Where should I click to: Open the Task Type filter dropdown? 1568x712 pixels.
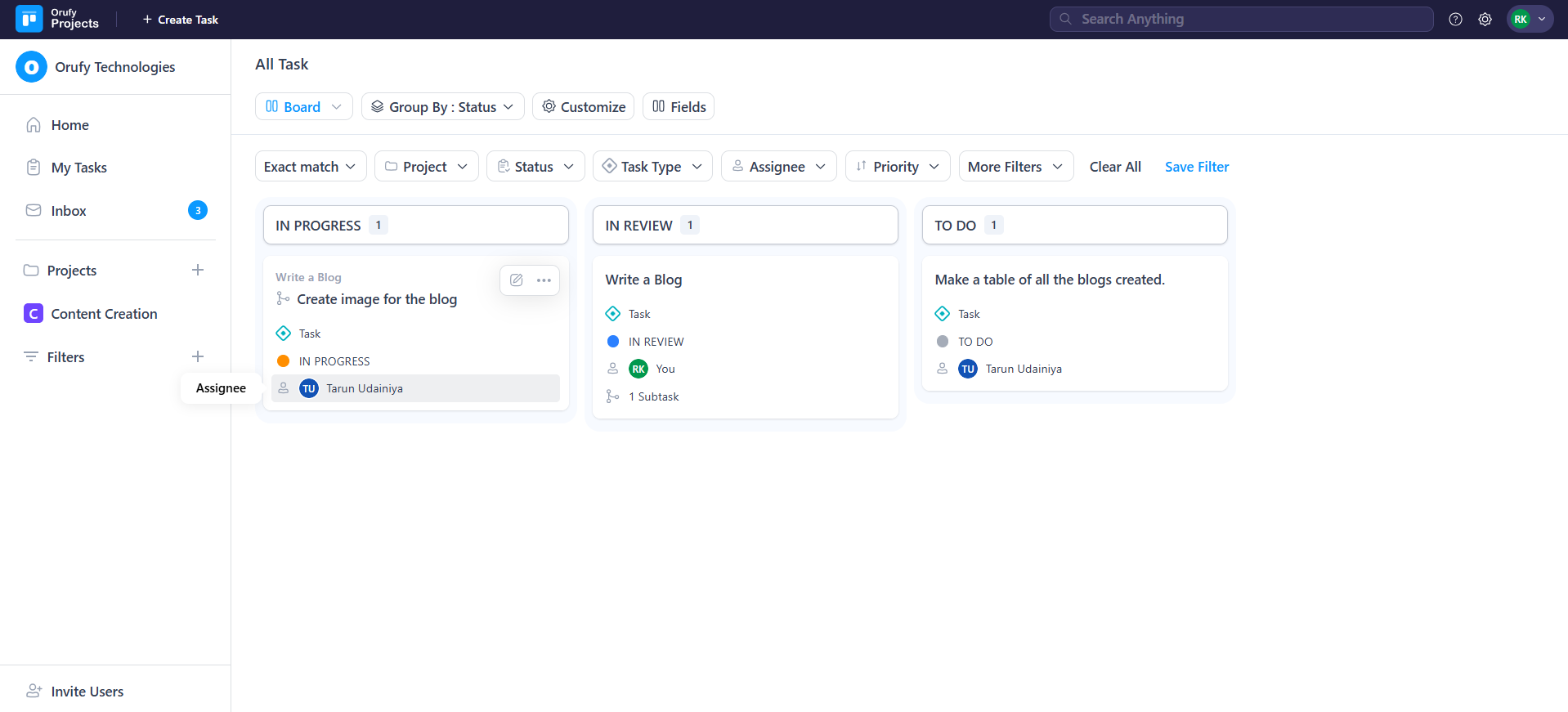[x=652, y=167]
